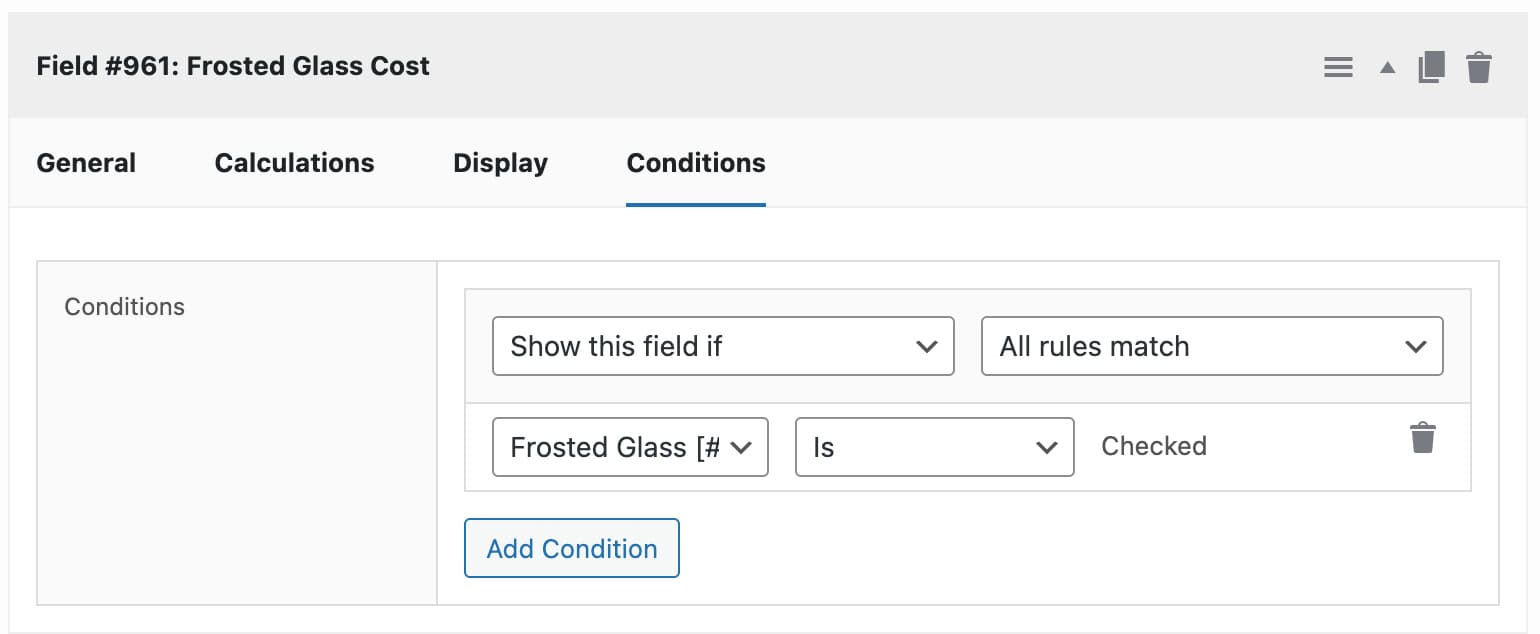Duplicate the Frosted Glass Cost field
The width and height of the screenshot is (1540, 634).
[1432, 66]
